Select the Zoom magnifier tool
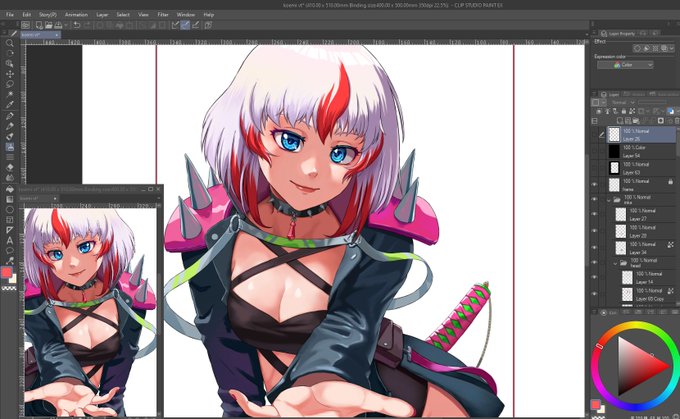 10,43
